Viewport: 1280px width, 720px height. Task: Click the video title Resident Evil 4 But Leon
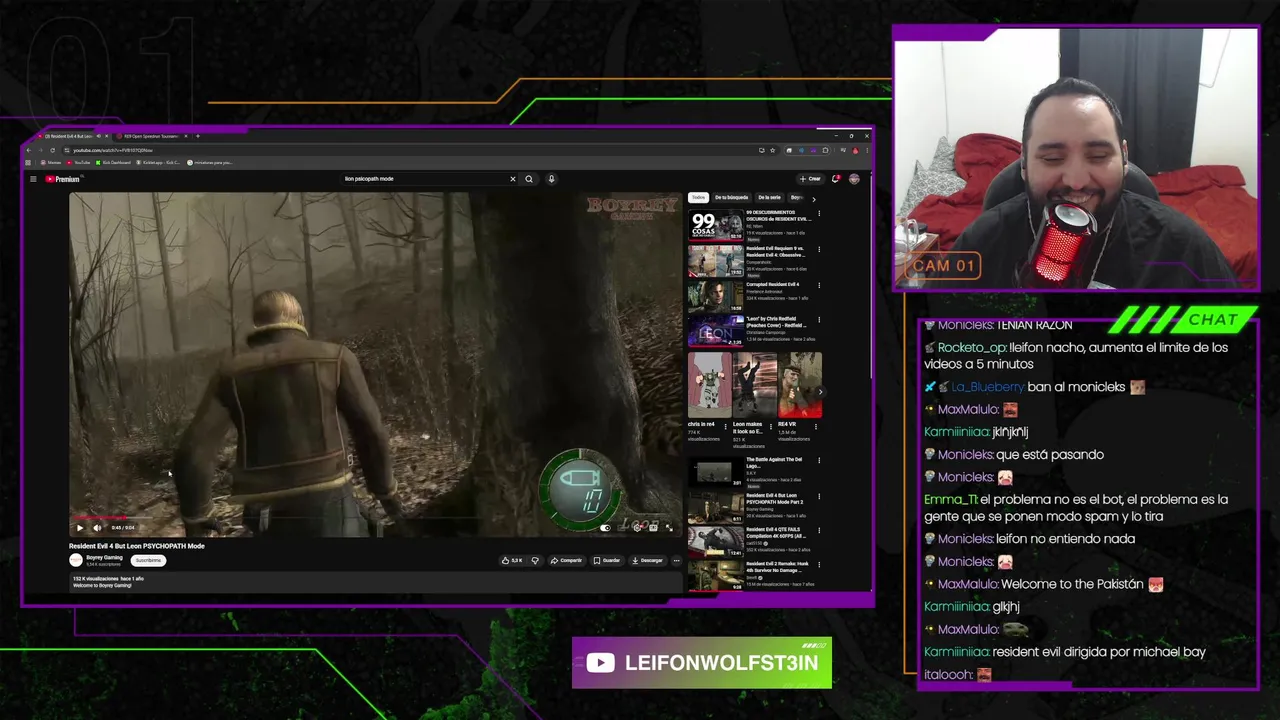136,546
